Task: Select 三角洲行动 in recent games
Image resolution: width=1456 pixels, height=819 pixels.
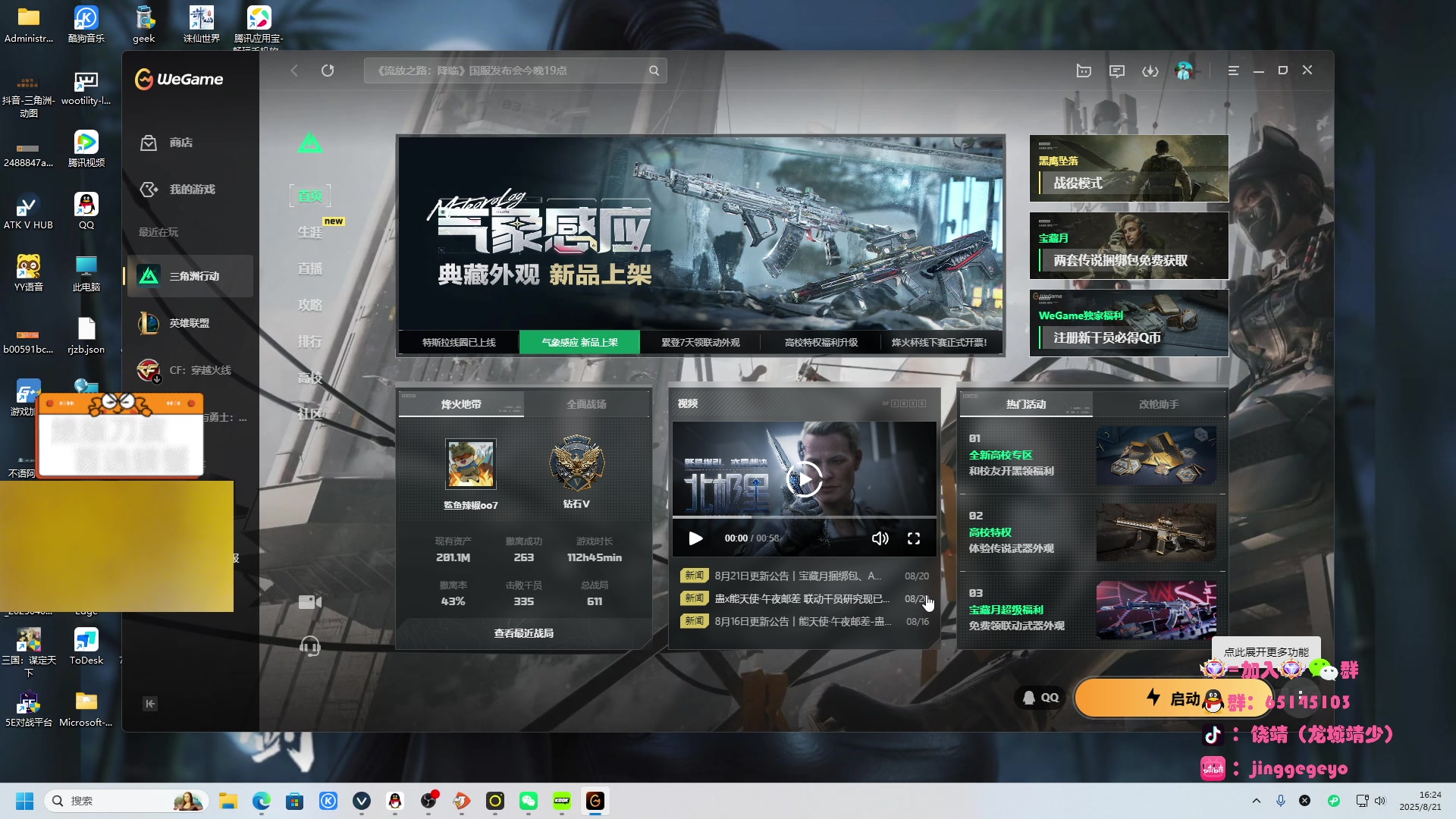Action: [x=190, y=276]
